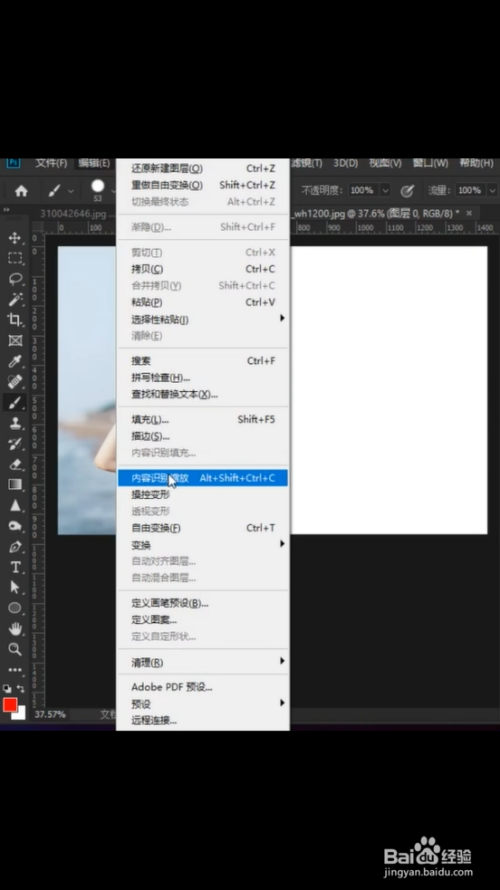Select the Frame tool

tap(15, 341)
